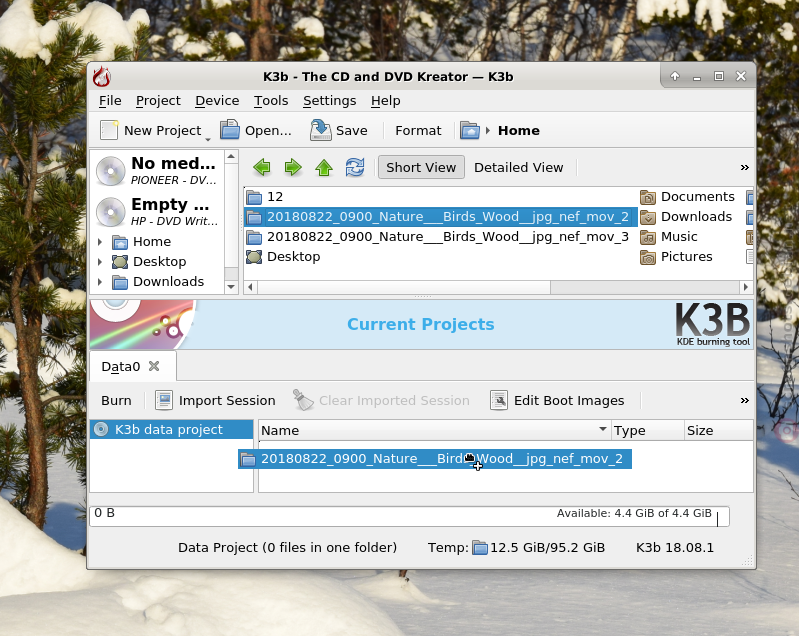The width and height of the screenshot is (799, 636).
Task: Select K3b data project root
Action: coord(171,430)
